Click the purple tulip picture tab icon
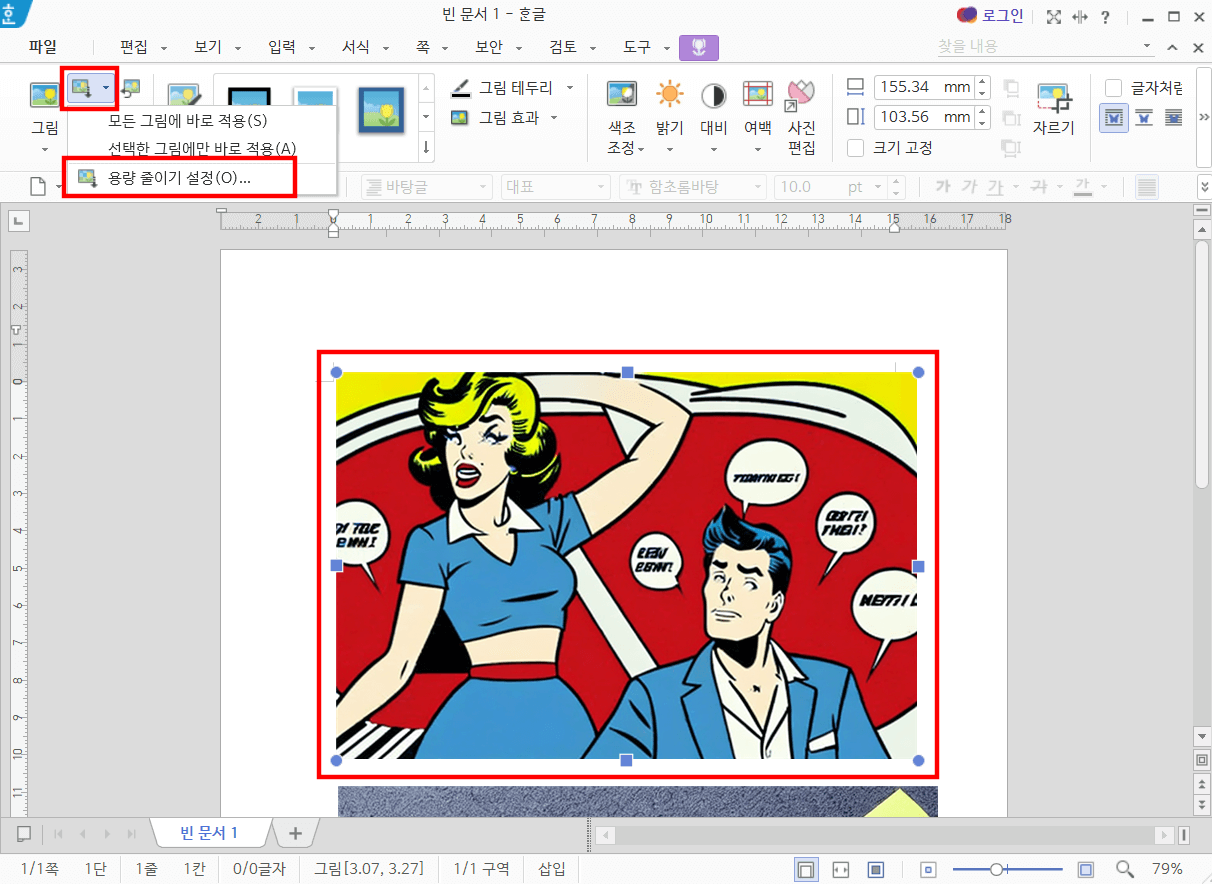Image resolution: width=1212 pixels, height=885 pixels. 699,47
